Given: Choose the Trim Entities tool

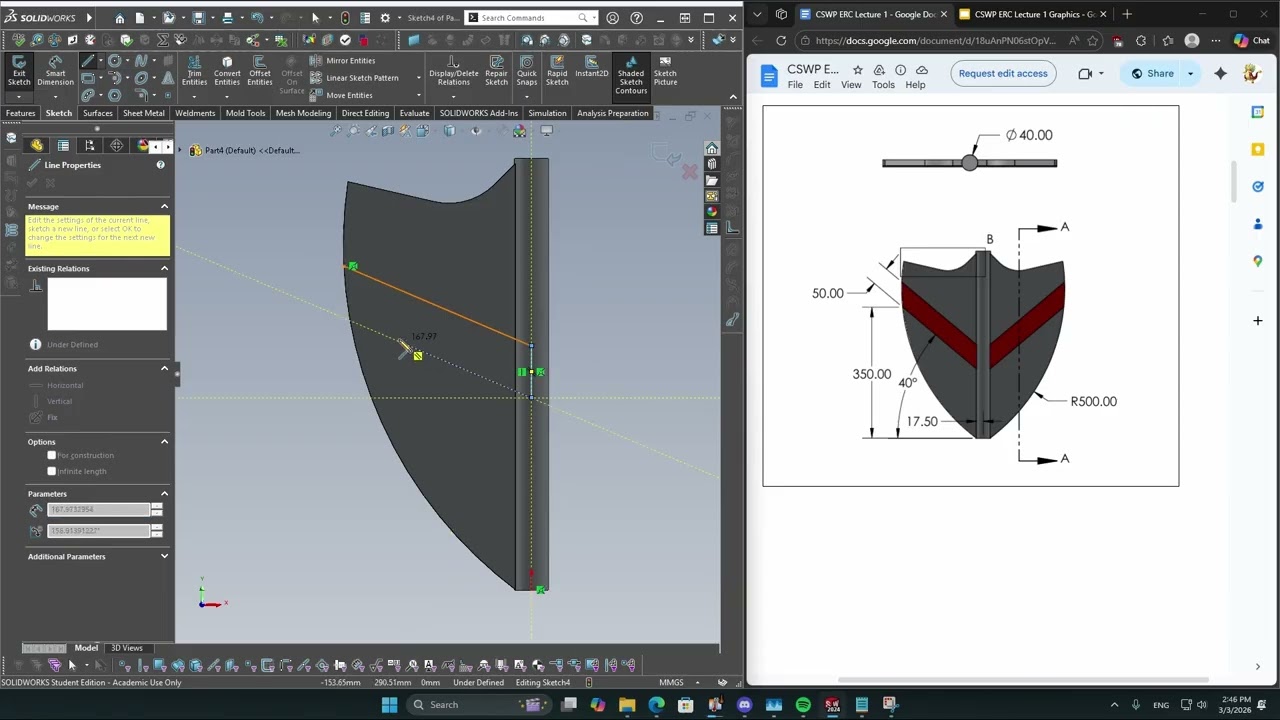Looking at the screenshot, I should pyautogui.click(x=194, y=70).
